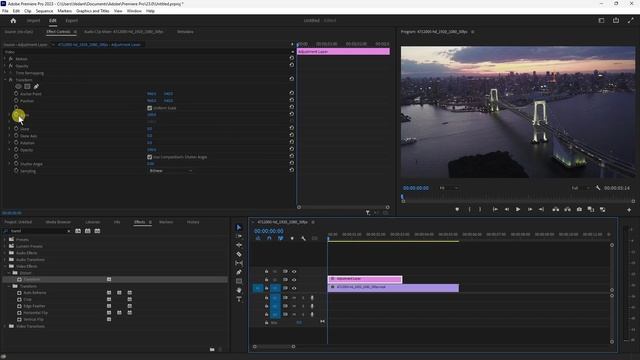Toggle Rotation stopwatch animation
Viewport: 640px width, 360px height.
pyautogui.click(x=16, y=143)
